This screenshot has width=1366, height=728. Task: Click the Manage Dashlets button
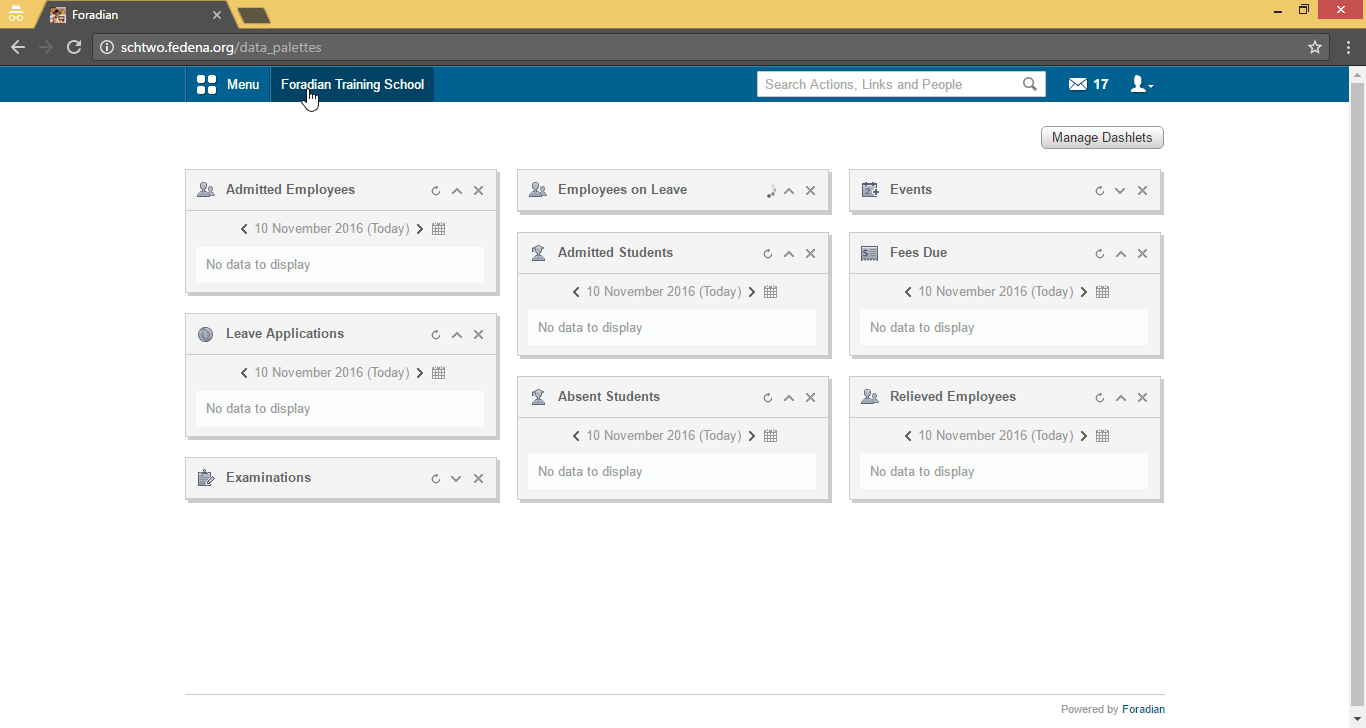[x=1102, y=137]
